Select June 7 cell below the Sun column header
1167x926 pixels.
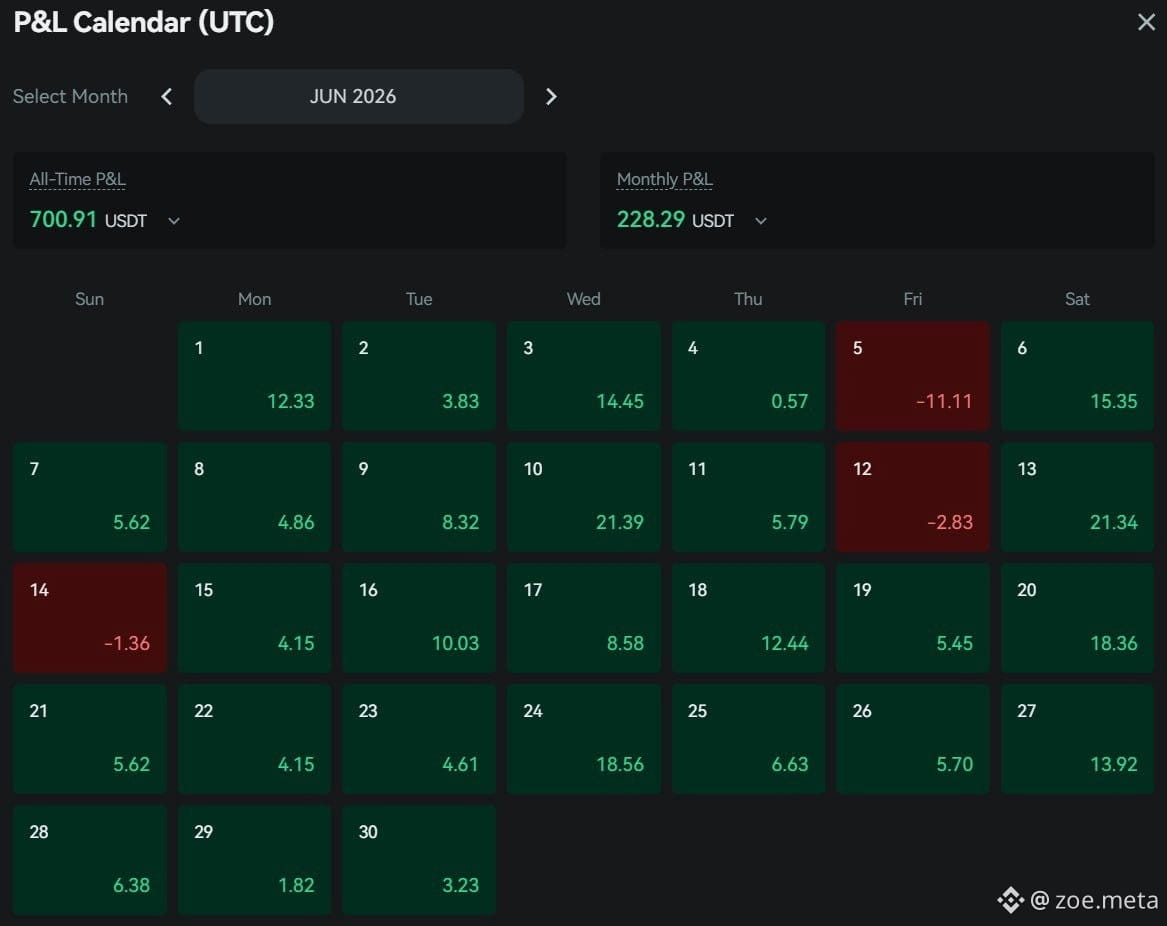pos(90,497)
